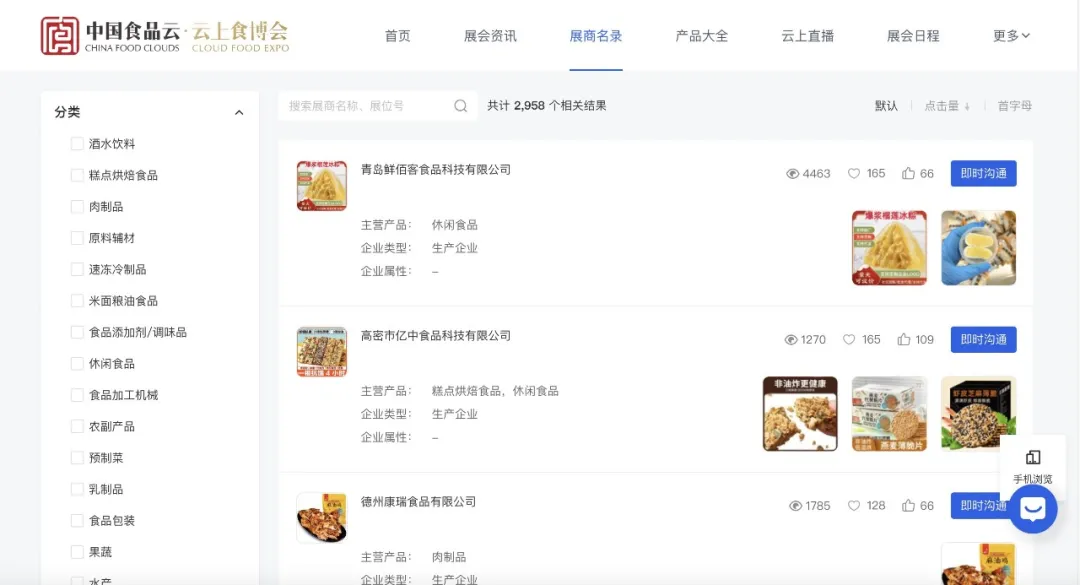Image resolution: width=1080 pixels, height=585 pixels.
Task: Click the China Food Clouds logo
Action: [x=165, y=36]
